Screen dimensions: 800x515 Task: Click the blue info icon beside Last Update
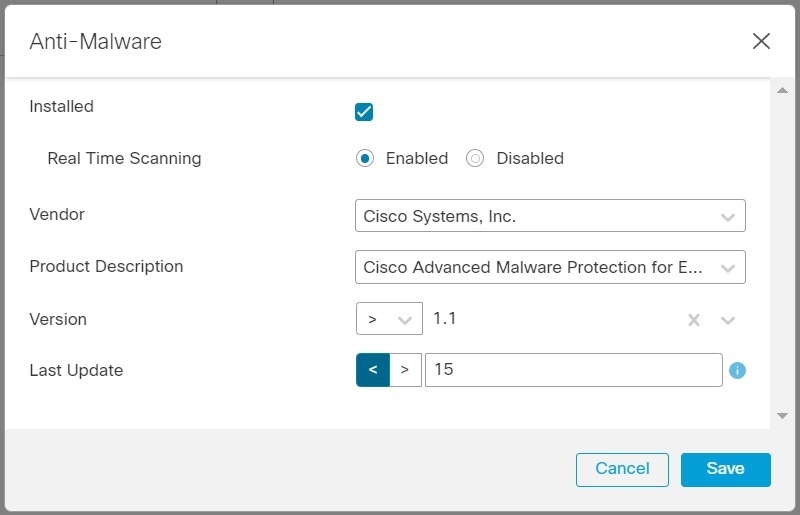[737, 370]
